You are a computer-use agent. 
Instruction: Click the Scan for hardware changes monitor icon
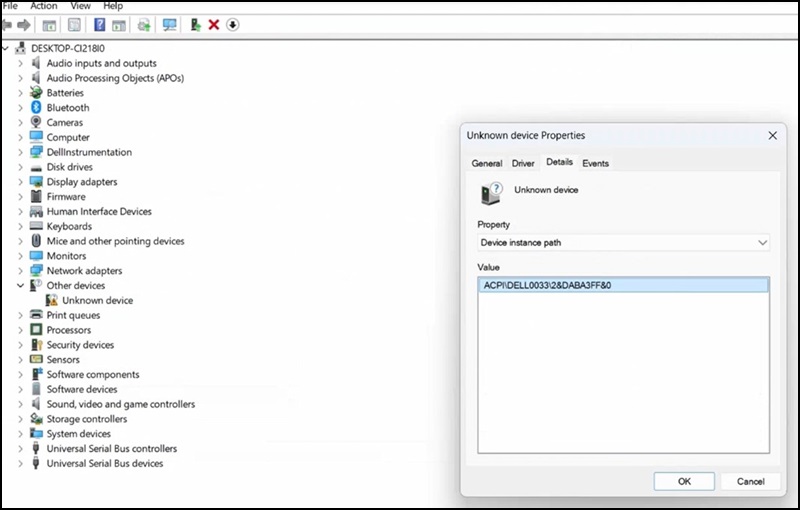pyautogui.click(x=169, y=25)
